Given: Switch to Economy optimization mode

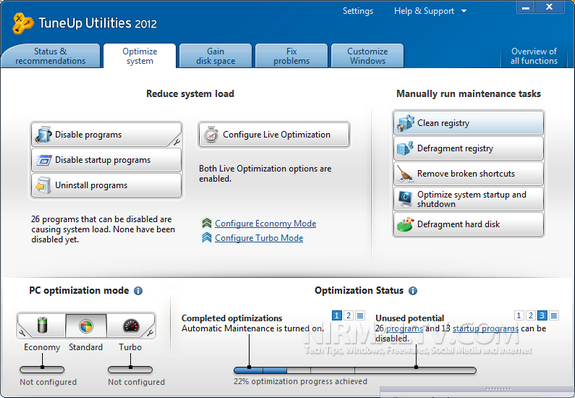Looking at the screenshot, I should pos(42,325).
